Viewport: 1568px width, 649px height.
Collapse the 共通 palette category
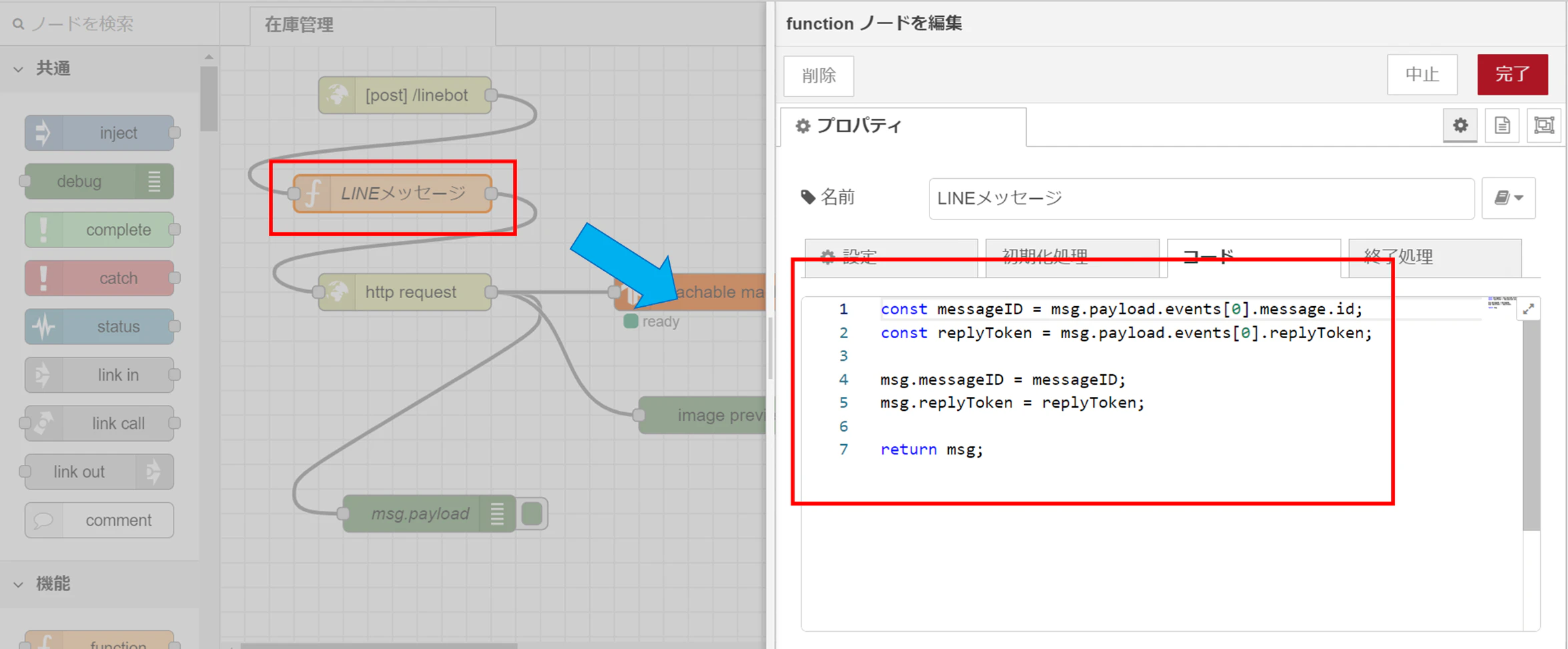point(19,69)
